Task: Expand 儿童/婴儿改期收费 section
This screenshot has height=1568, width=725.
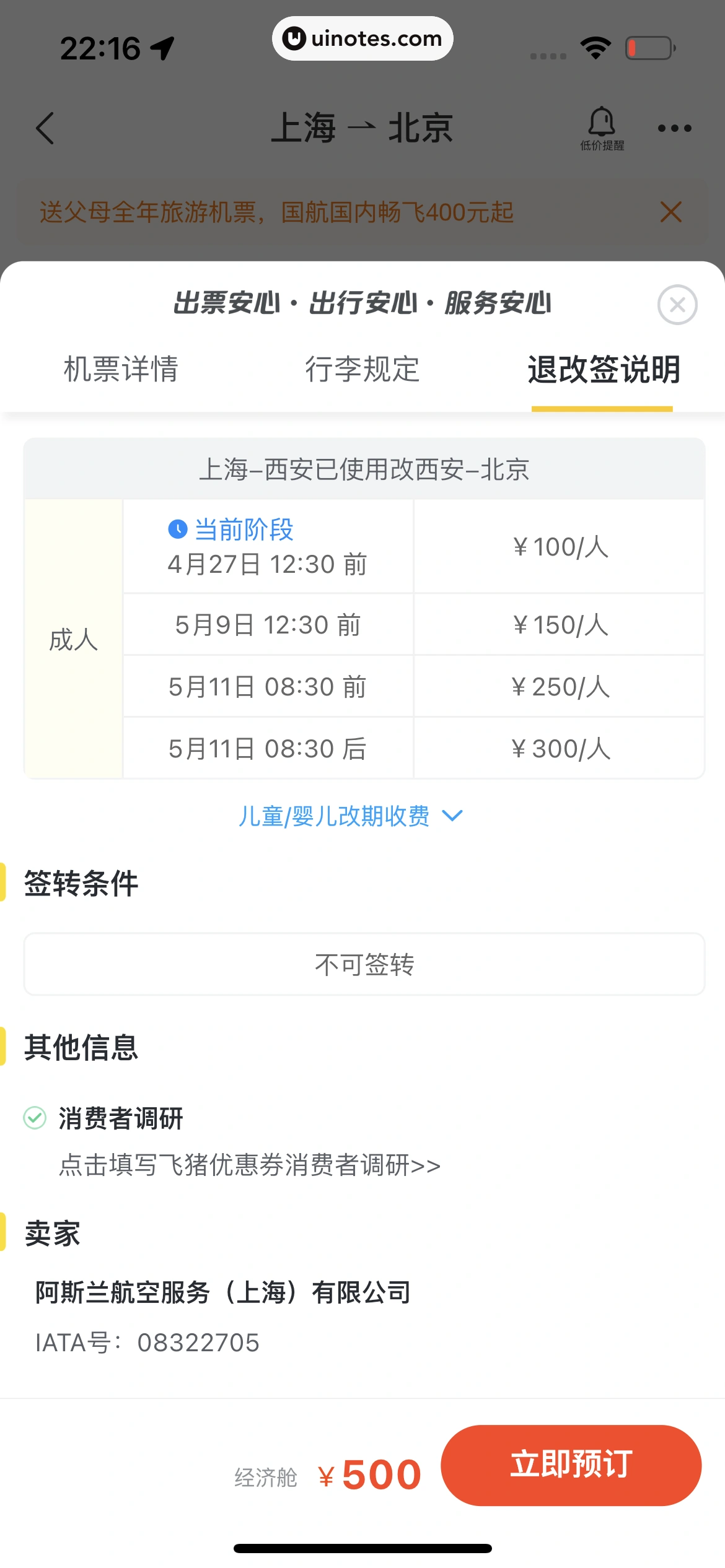Action: coord(335,816)
